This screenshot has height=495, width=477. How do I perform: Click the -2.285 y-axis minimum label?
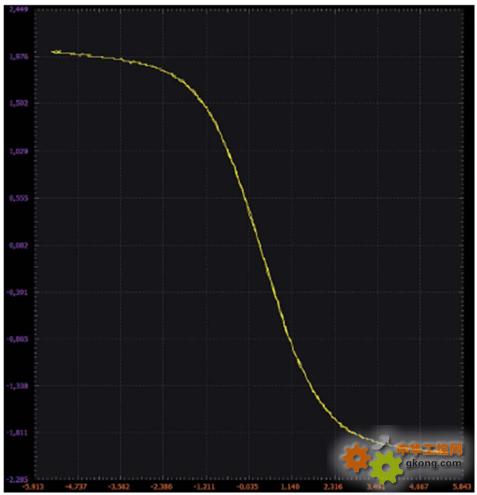pyautogui.click(x=18, y=480)
